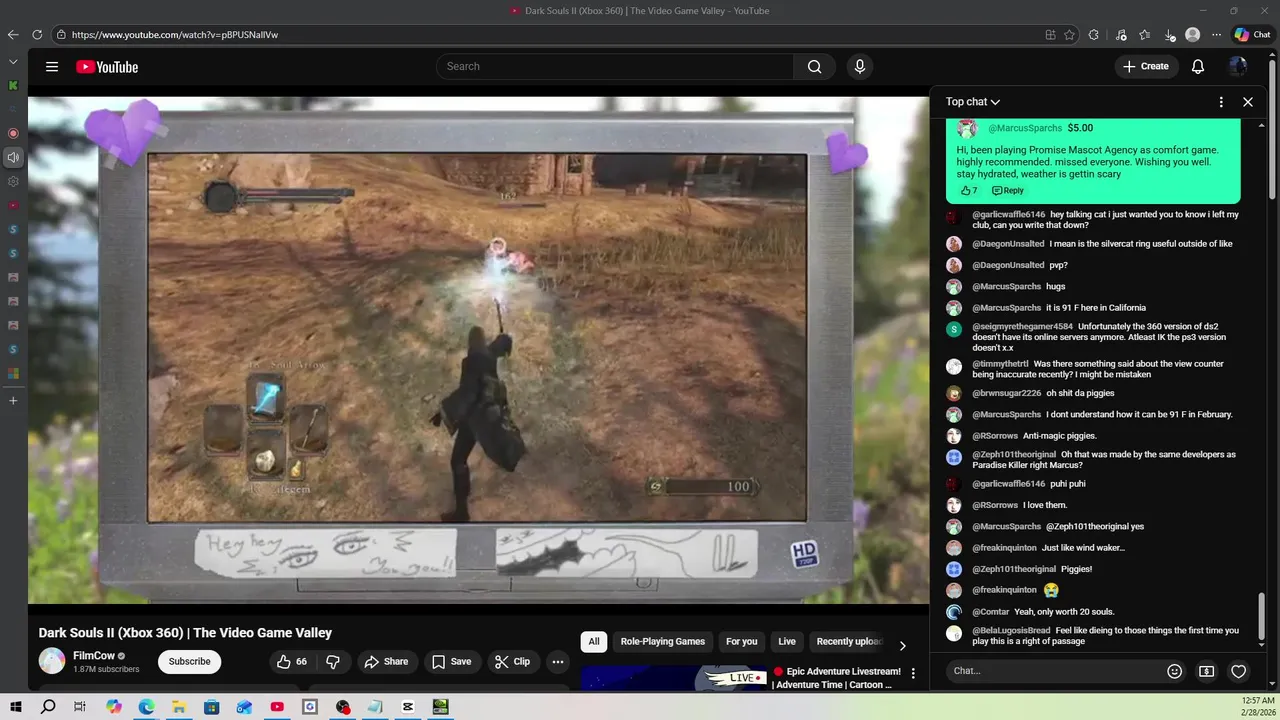Open options for Epic Adventure Livestream video
The width and height of the screenshot is (1280, 720).
(x=913, y=674)
